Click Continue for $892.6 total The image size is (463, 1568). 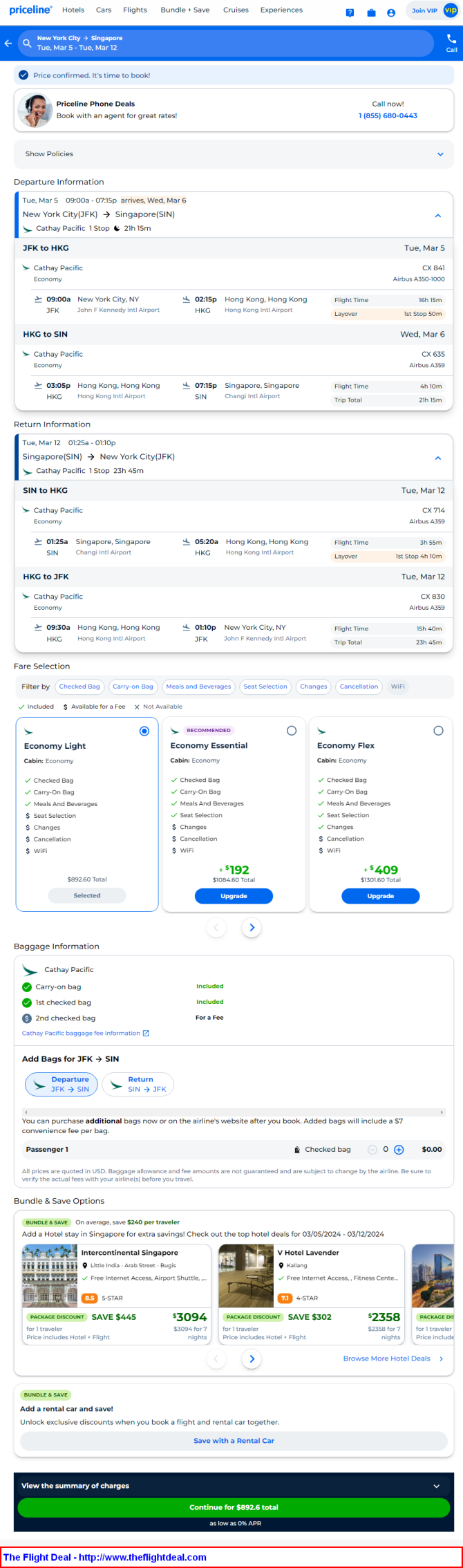click(x=234, y=1507)
